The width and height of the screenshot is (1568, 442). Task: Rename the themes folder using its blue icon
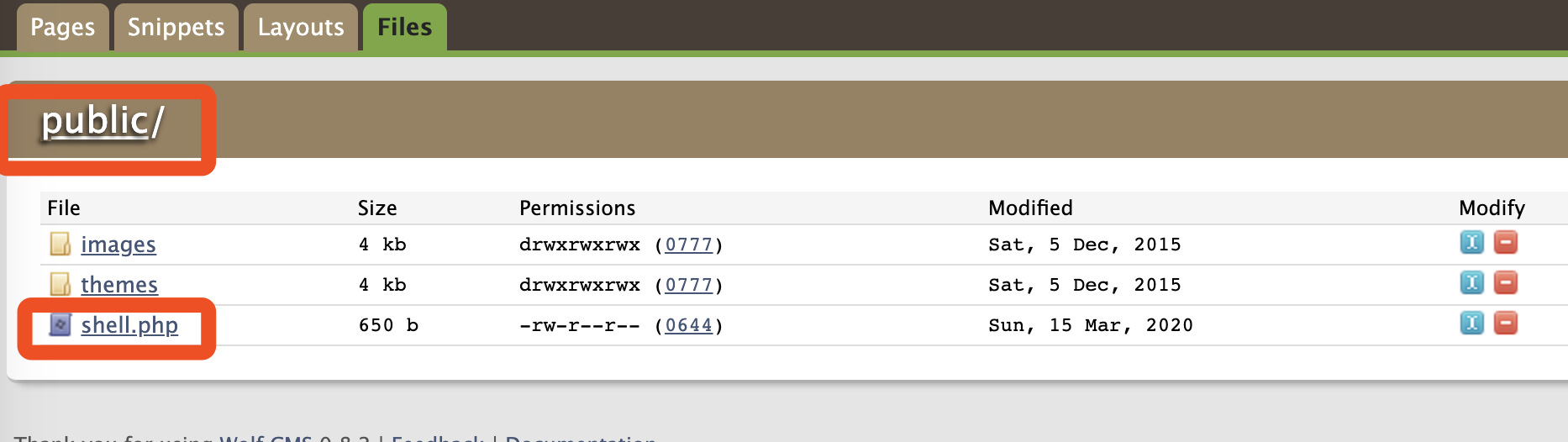(1472, 283)
